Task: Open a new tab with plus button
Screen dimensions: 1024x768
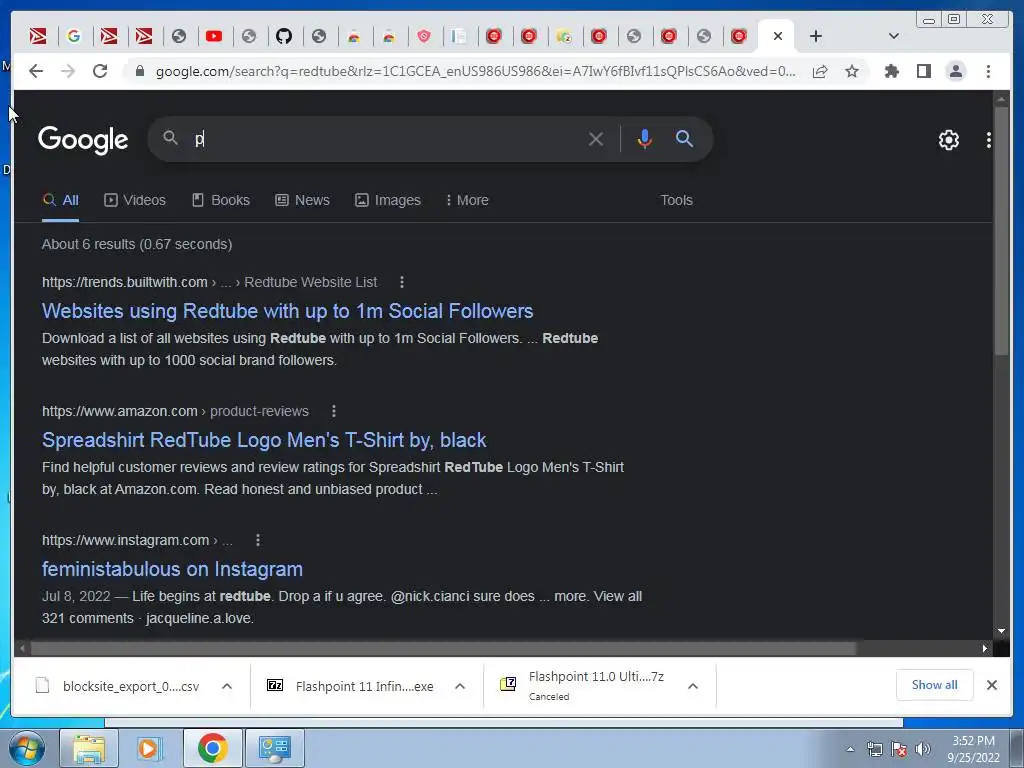Action: pyautogui.click(x=816, y=36)
